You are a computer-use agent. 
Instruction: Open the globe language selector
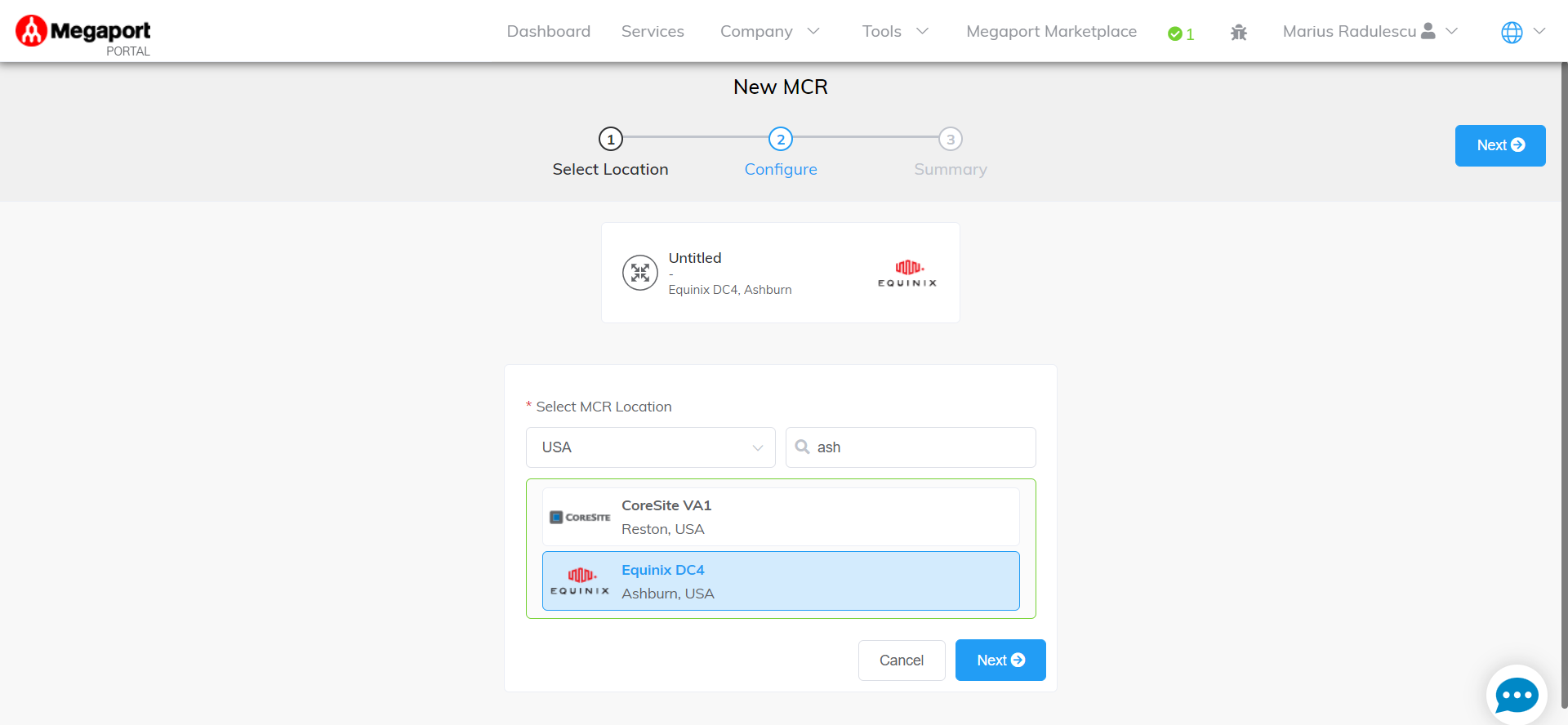pos(1512,32)
